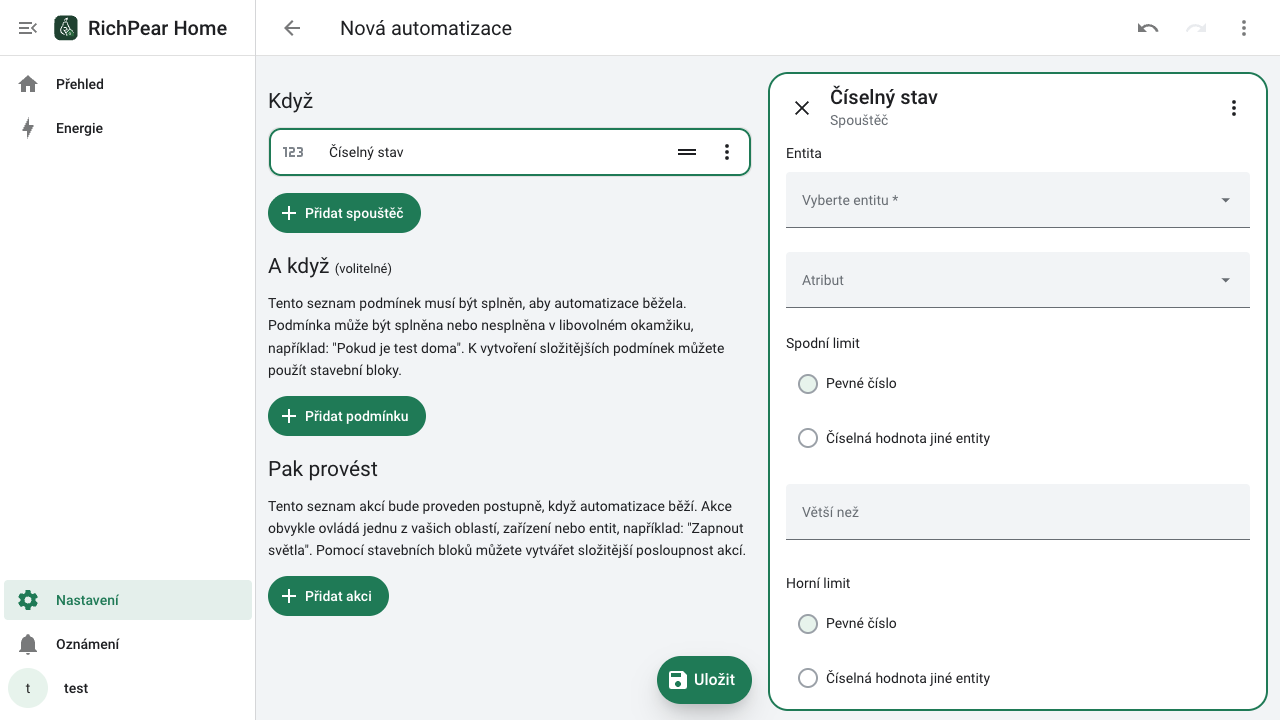The height and width of the screenshot is (720, 1280).
Task: Redo the last change
Action: 1196,28
